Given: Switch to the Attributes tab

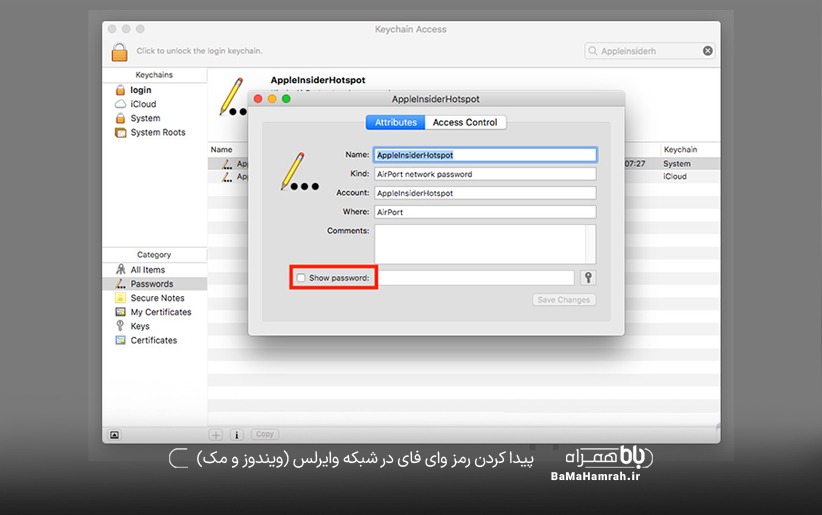Looking at the screenshot, I should [395, 122].
